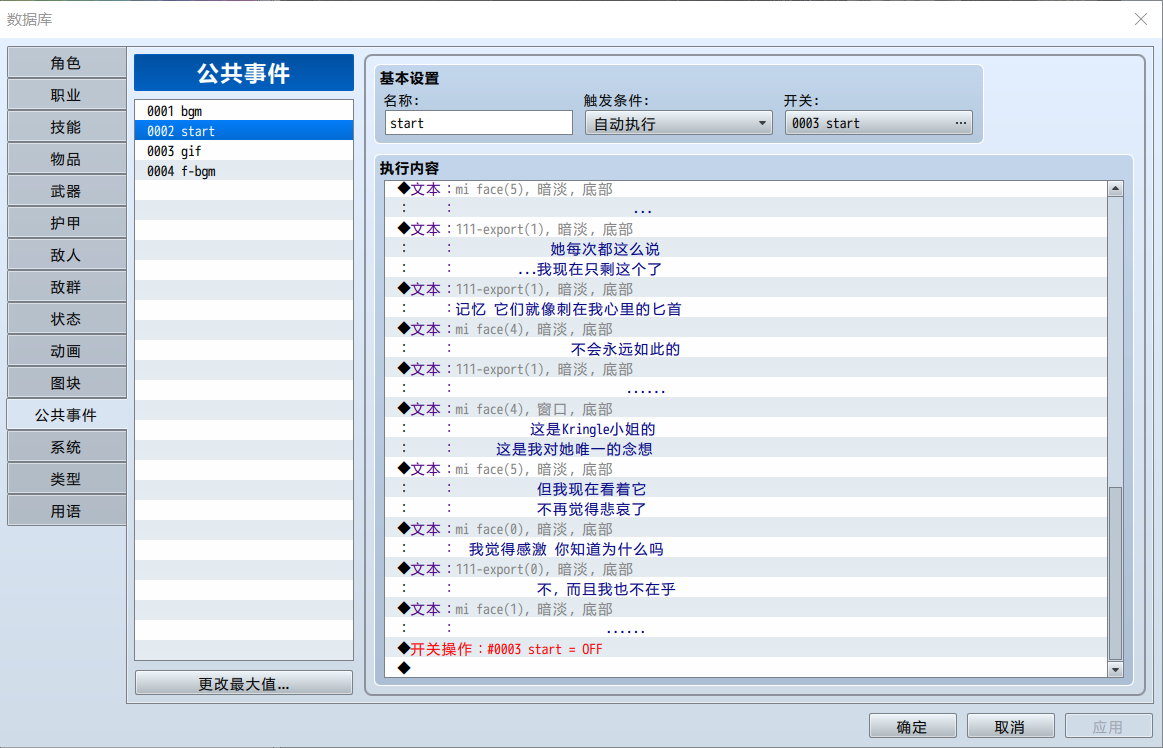Select common event 0002 start

click(x=244, y=131)
